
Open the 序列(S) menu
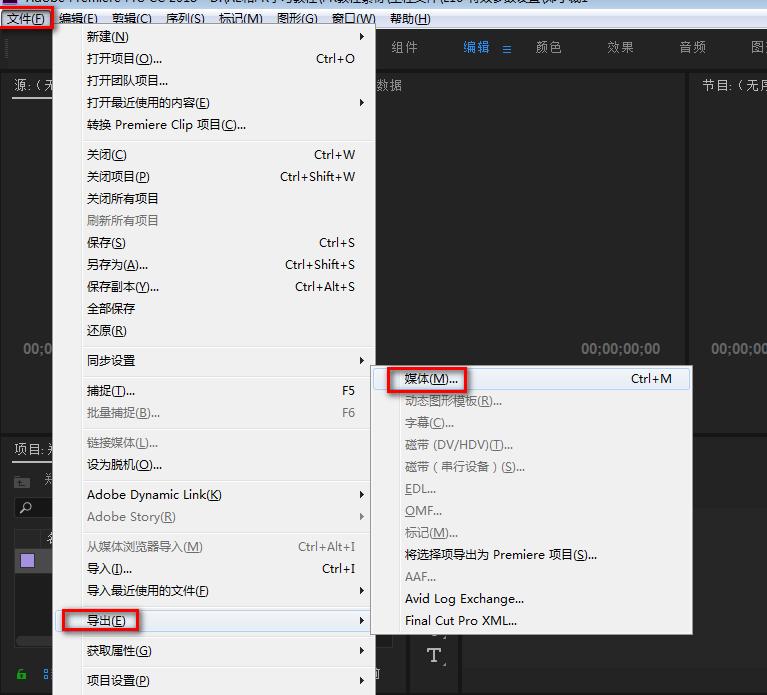(185, 19)
